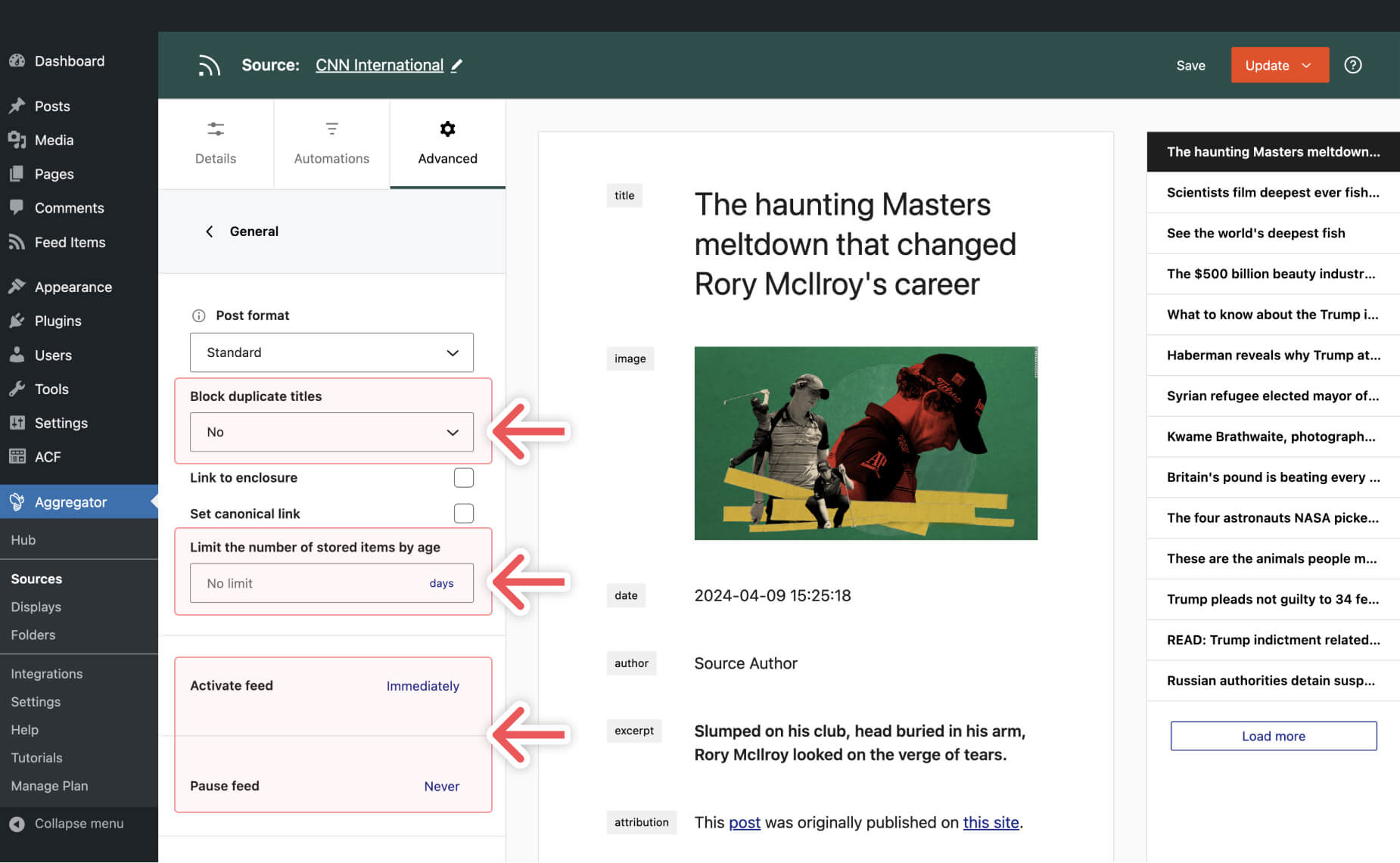The width and height of the screenshot is (1400, 863).
Task: Click the Media library icon
Action: (x=17, y=140)
